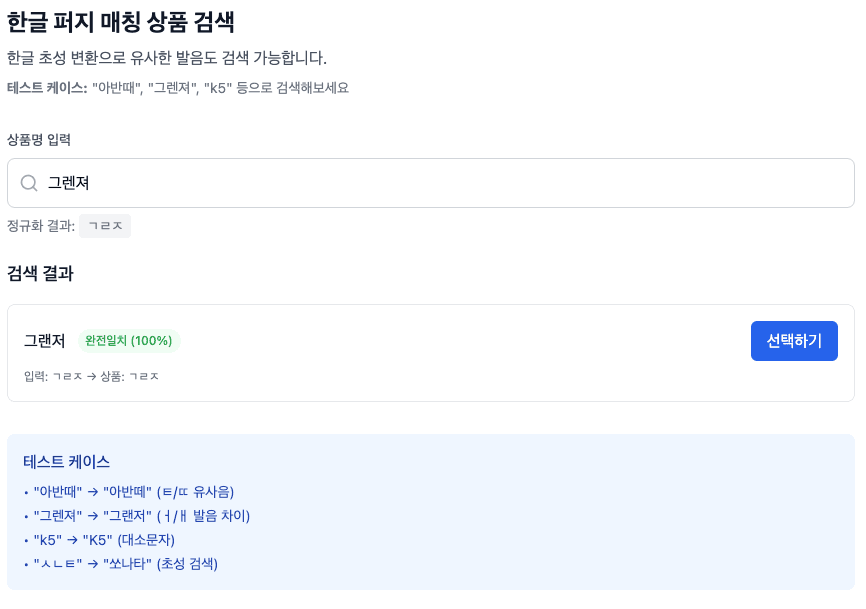Select the "ㅅㄴㅌ" → "쏘나타" test case line

click(x=125, y=564)
